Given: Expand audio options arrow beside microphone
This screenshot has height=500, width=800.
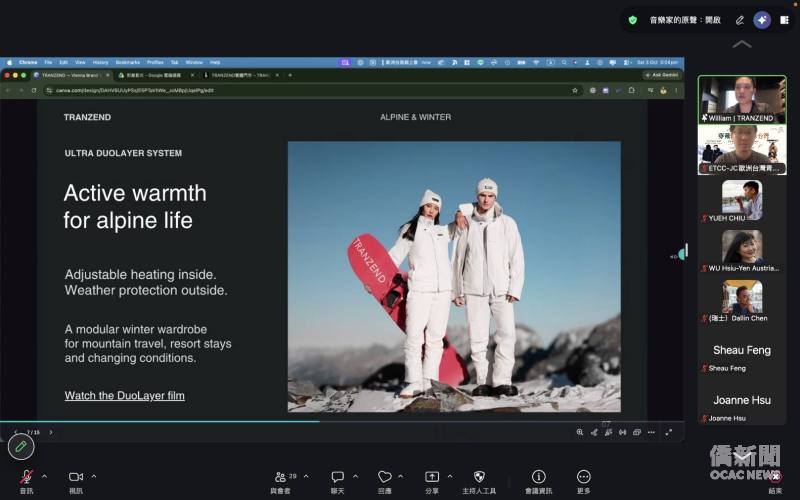Looking at the screenshot, I should pos(44,476).
